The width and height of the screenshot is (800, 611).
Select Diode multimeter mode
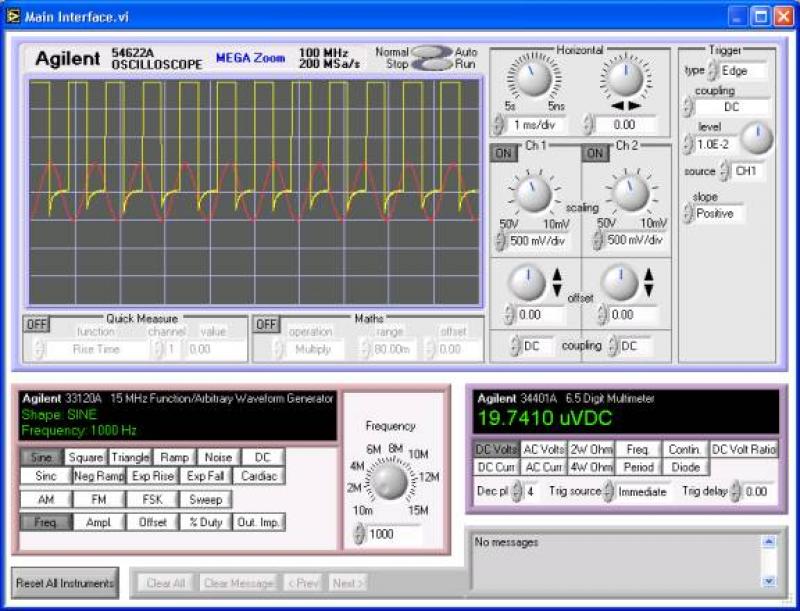pyautogui.click(x=685, y=467)
